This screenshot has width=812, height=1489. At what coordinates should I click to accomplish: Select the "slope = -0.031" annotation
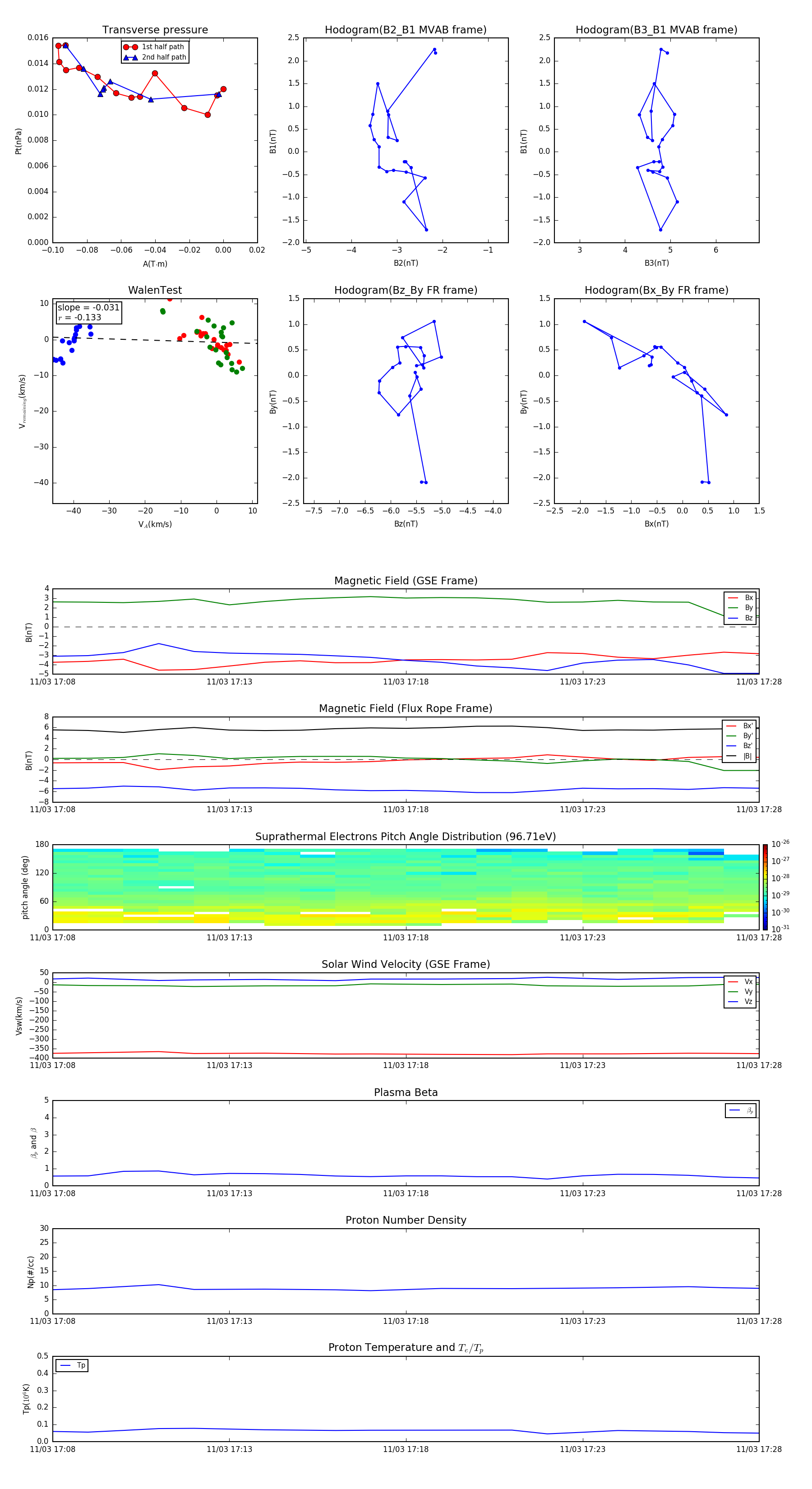pos(88,308)
